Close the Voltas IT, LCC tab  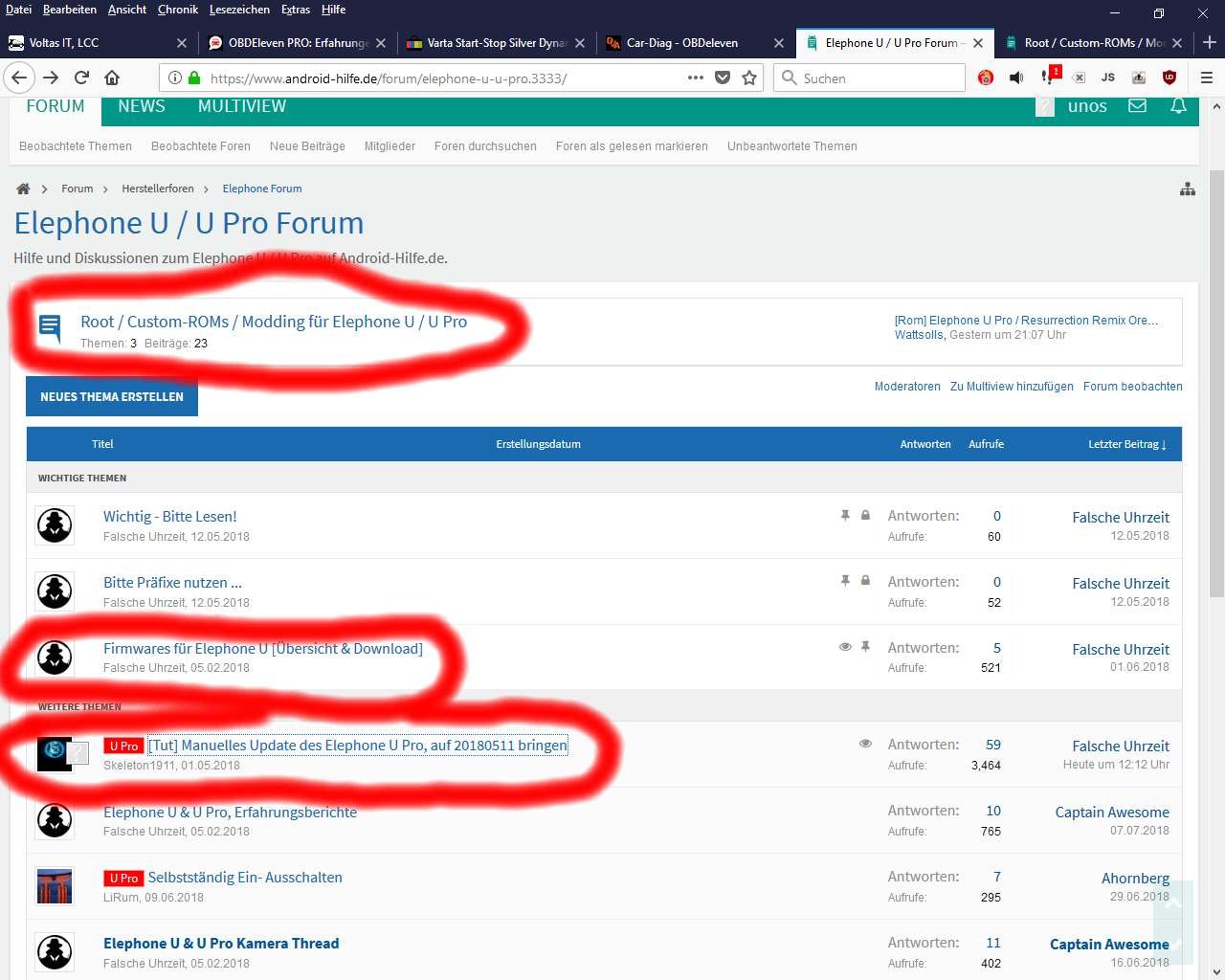pos(182,43)
